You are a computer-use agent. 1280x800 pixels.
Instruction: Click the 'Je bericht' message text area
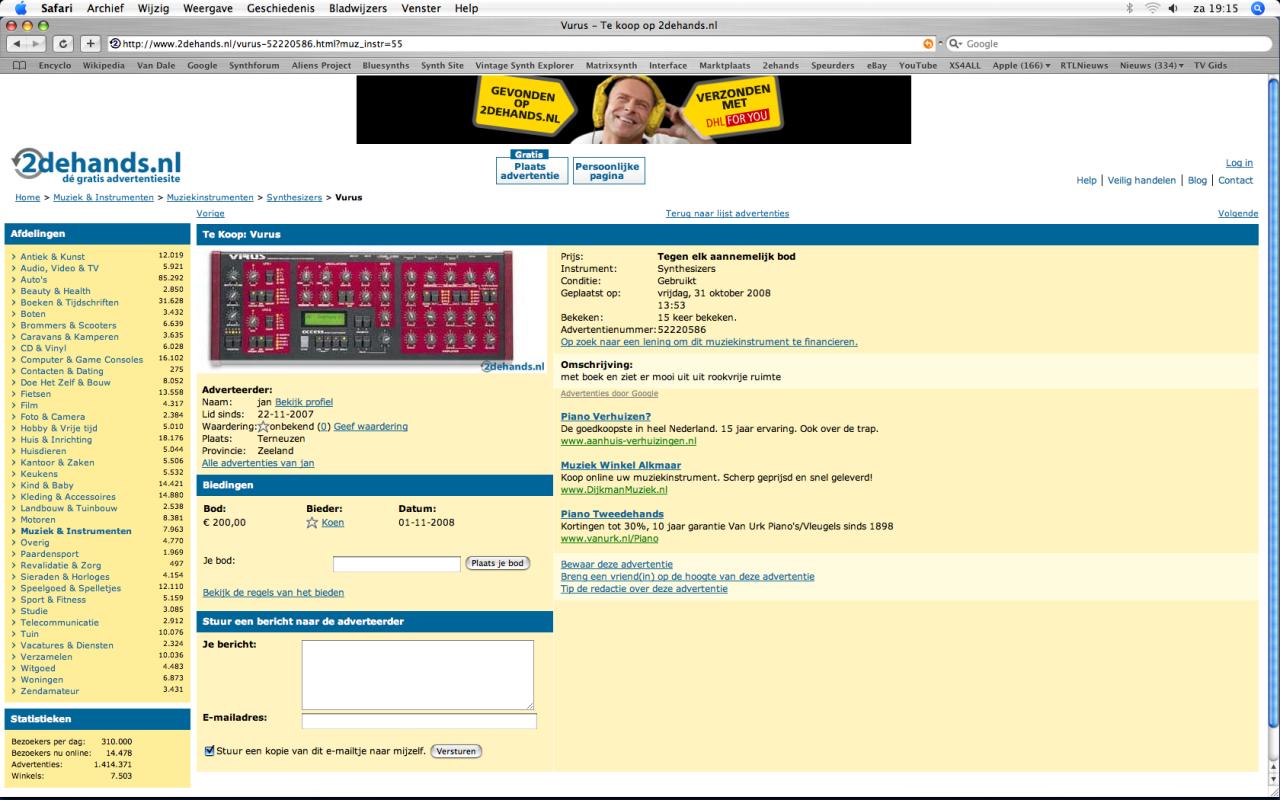click(x=418, y=675)
